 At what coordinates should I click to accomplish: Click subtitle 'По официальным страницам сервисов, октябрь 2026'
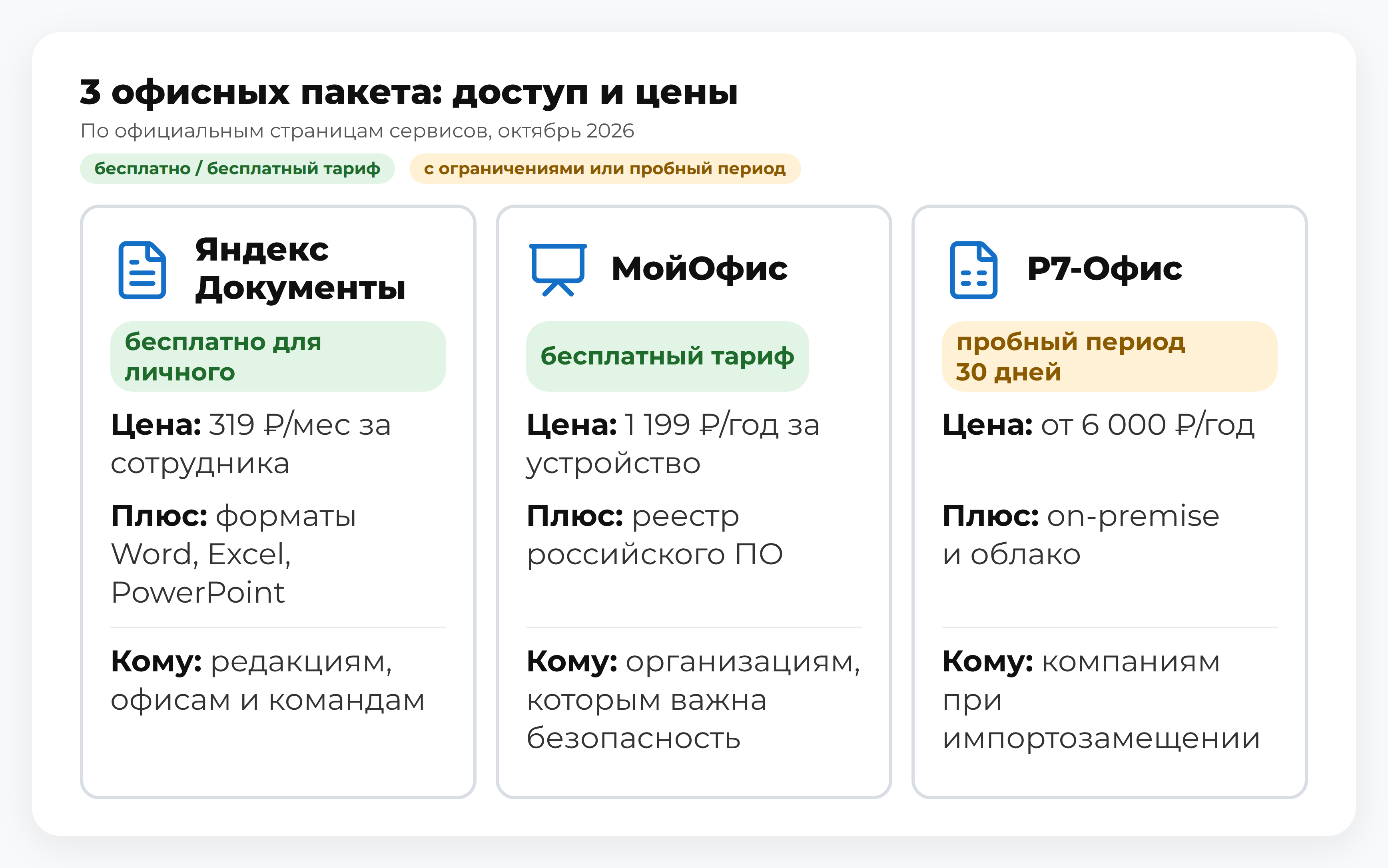(357, 131)
